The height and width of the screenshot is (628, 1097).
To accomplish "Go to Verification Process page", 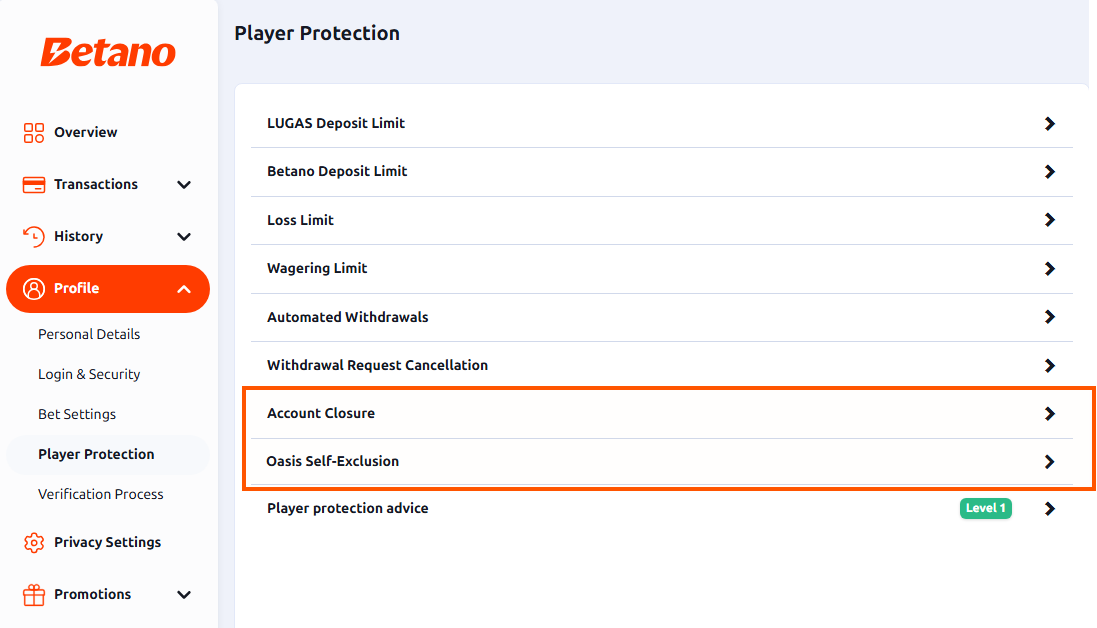I will tap(101, 494).
